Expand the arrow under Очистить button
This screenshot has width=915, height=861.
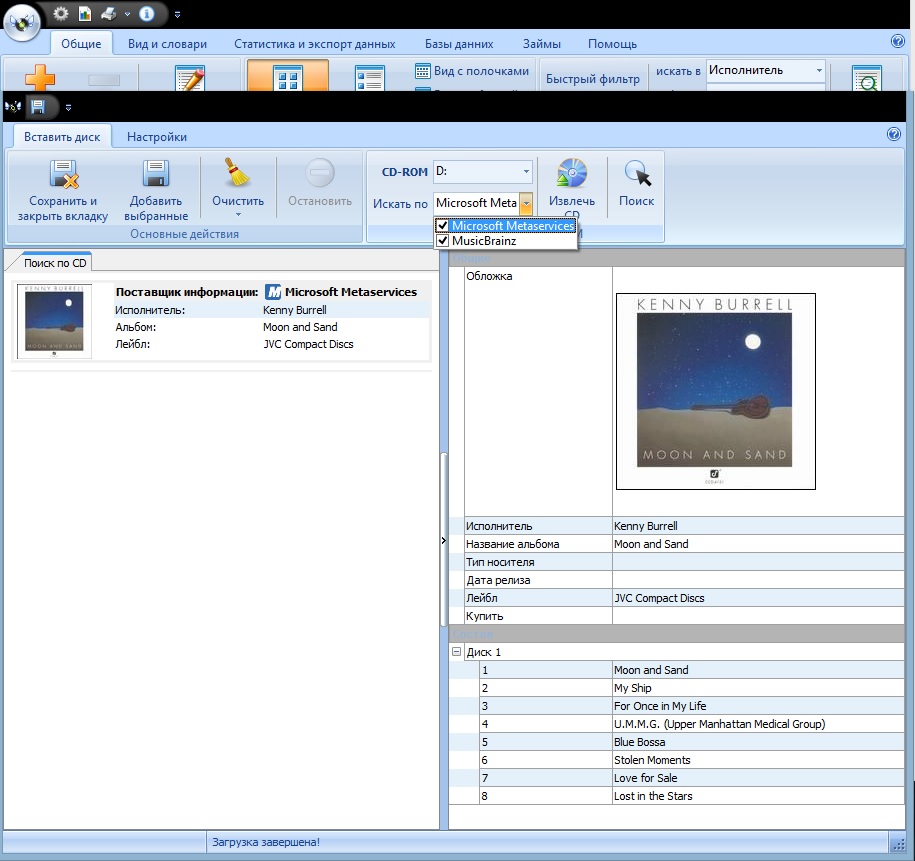tap(238, 215)
